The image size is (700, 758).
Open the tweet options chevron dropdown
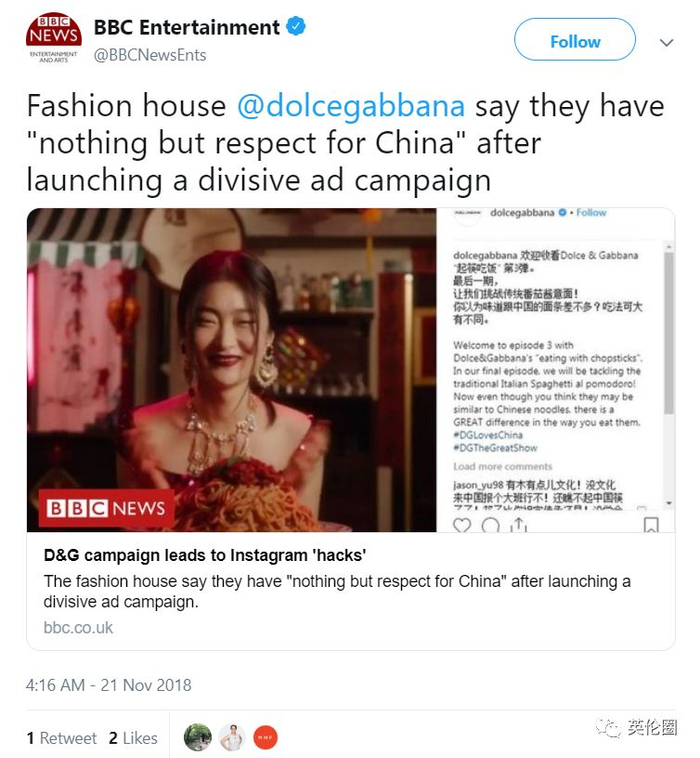[x=666, y=43]
